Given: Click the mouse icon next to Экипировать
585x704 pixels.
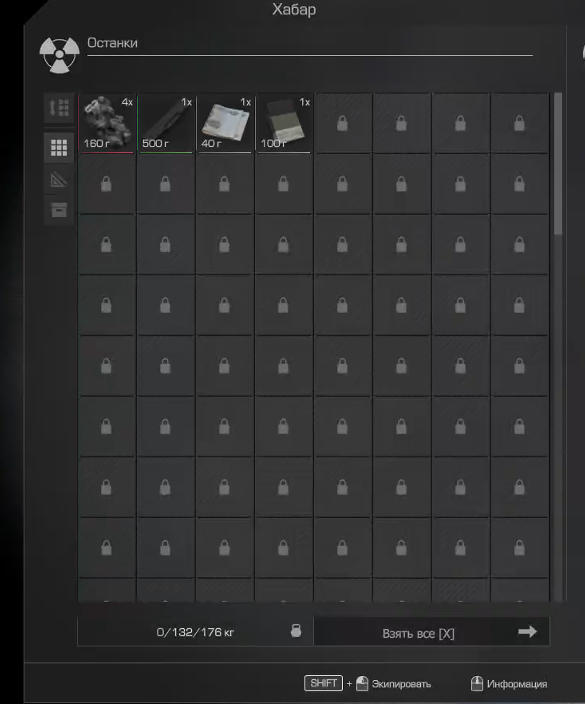Looking at the screenshot, I should (x=362, y=683).
